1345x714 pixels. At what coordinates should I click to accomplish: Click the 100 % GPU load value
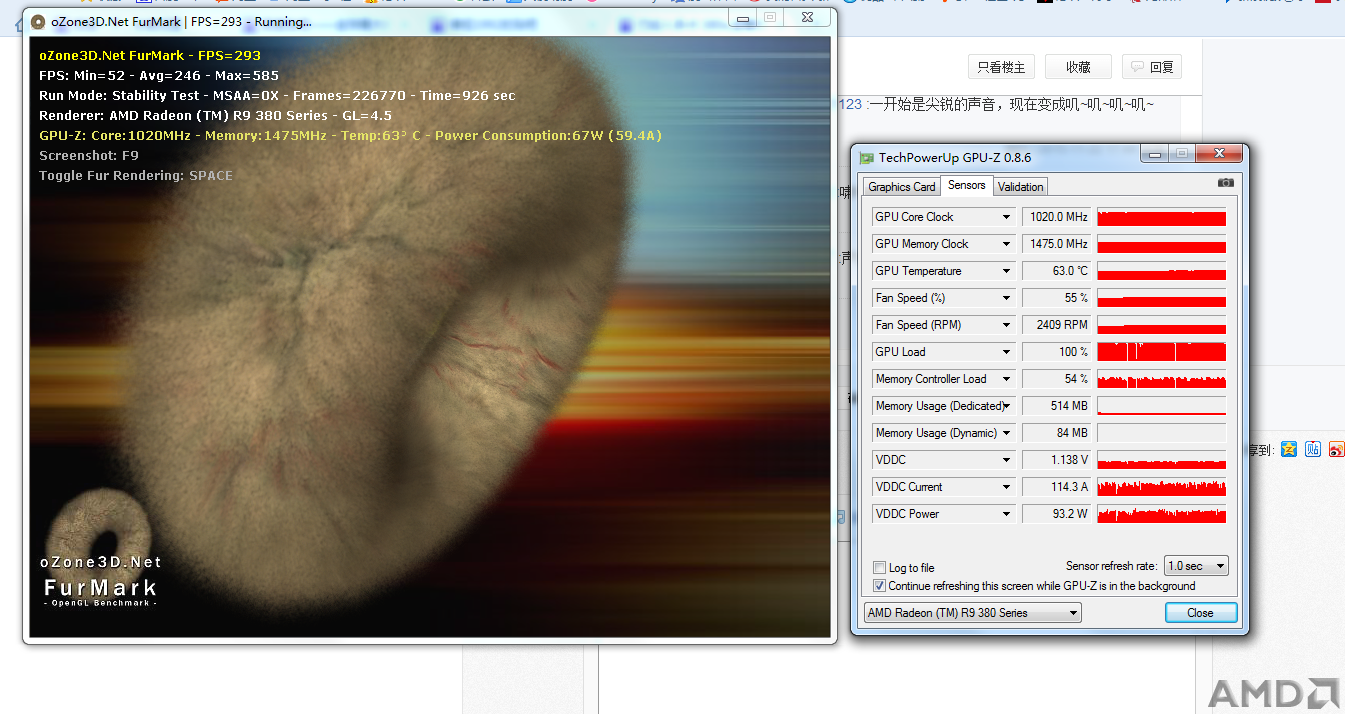[1056, 352]
